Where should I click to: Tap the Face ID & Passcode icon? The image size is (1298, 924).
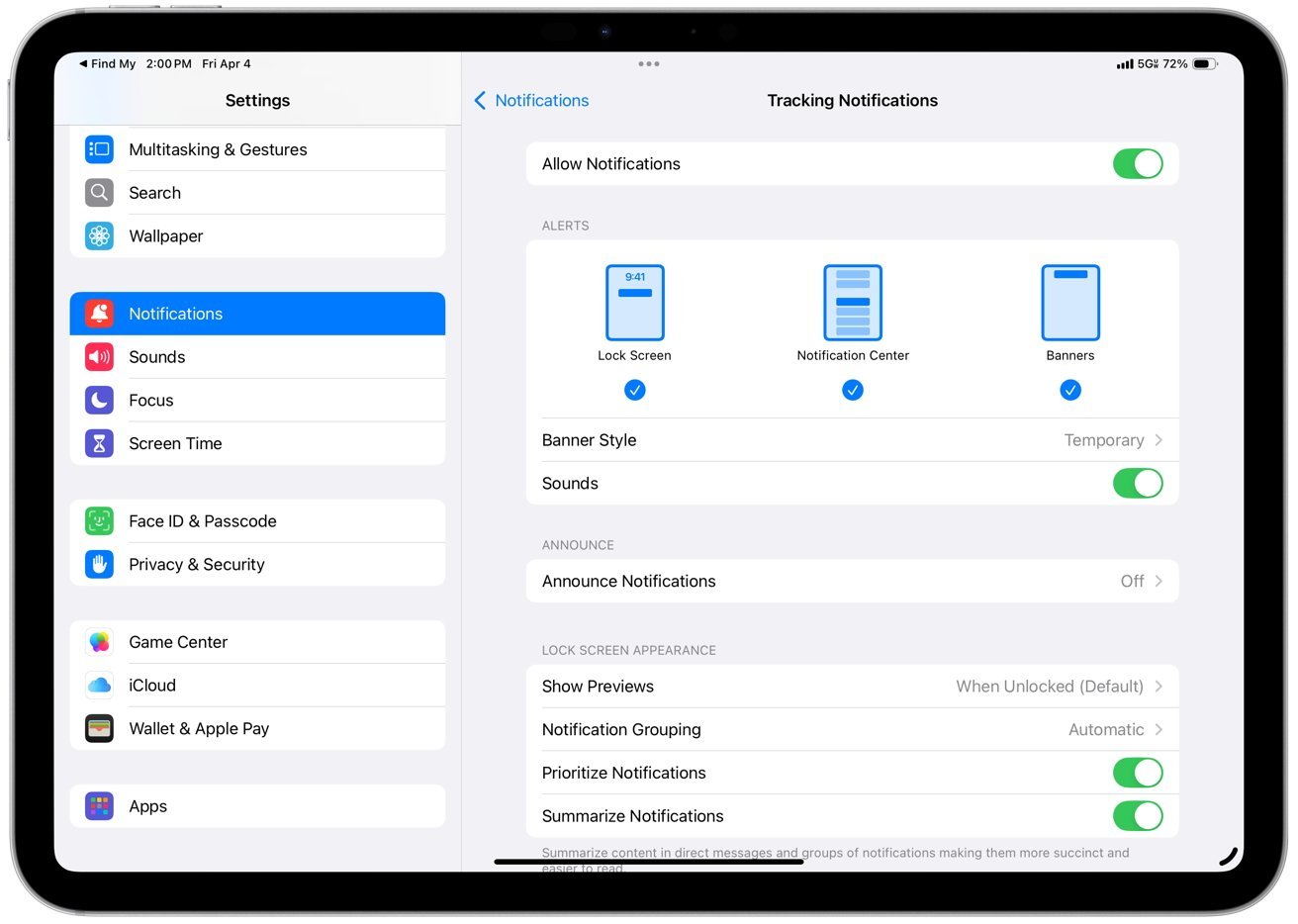99,521
